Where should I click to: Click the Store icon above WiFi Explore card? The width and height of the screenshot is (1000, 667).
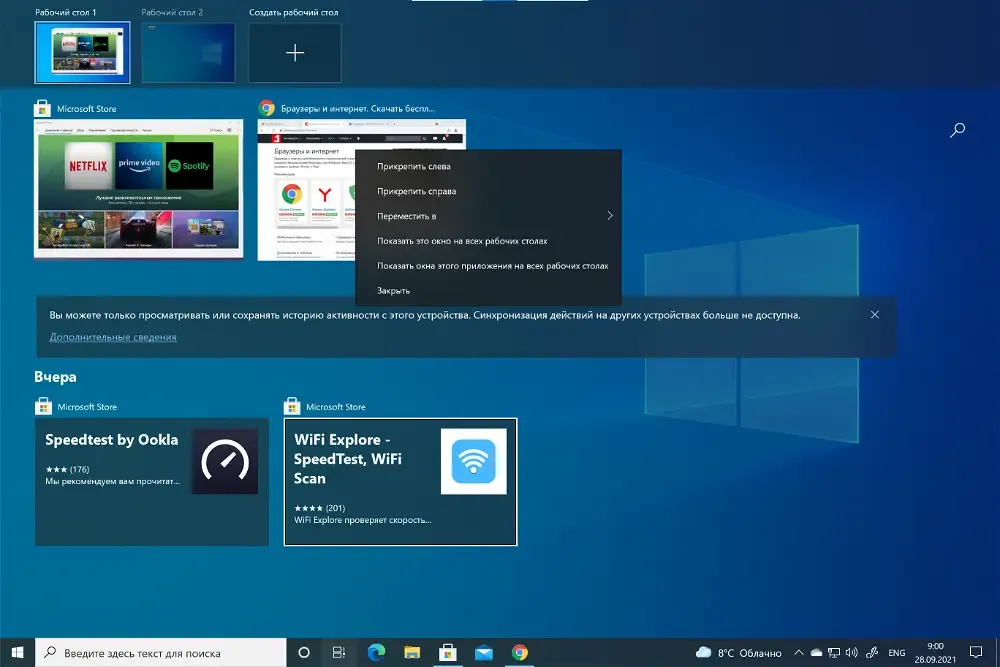click(292, 406)
